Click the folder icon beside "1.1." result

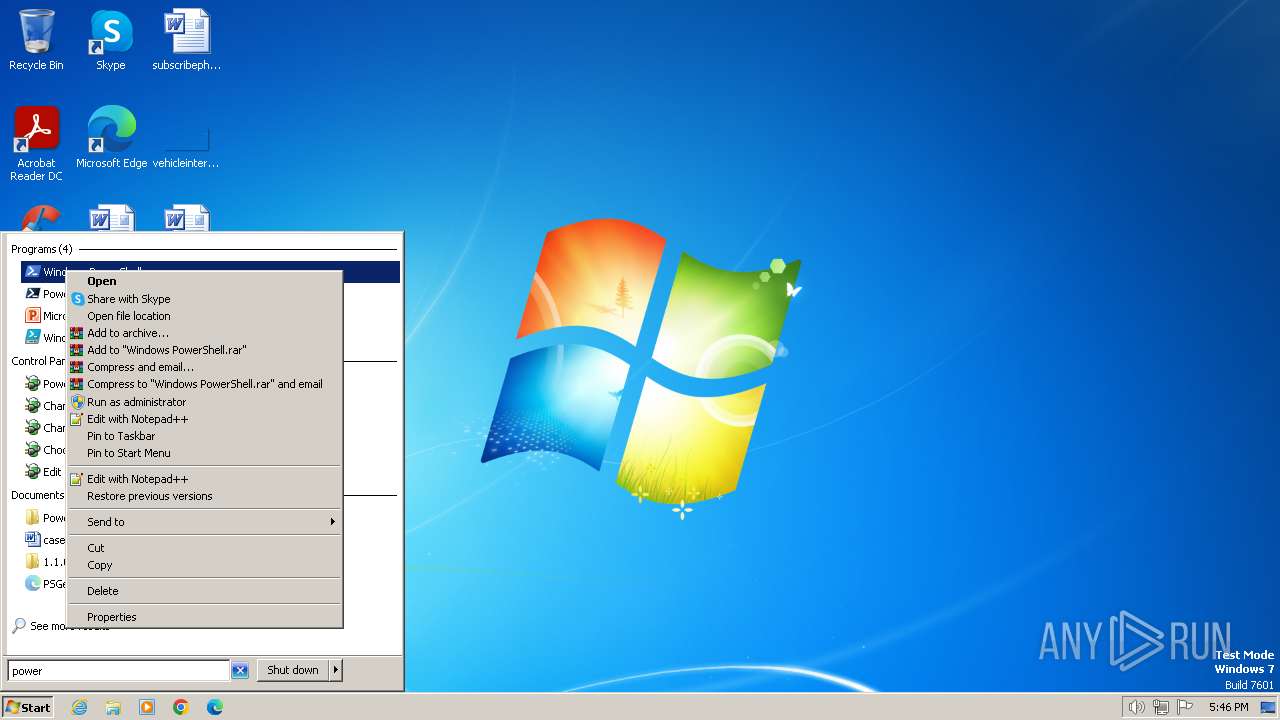pyautogui.click(x=32, y=562)
